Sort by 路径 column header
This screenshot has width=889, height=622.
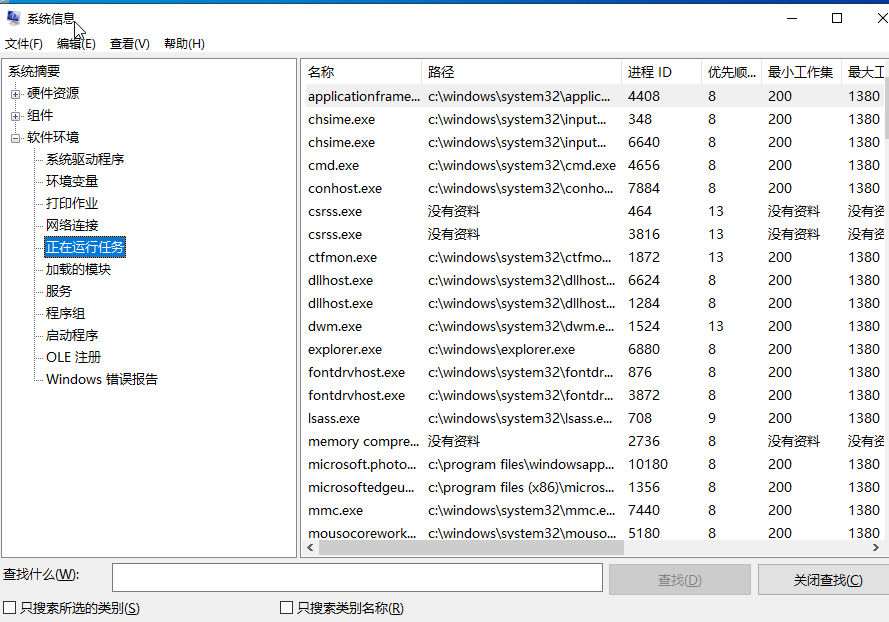click(x=522, y=72)
